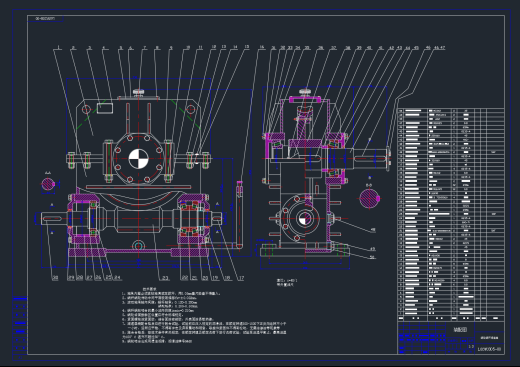
Task: Click part balloon number 11 at top
Action: [x=200, y=48]
